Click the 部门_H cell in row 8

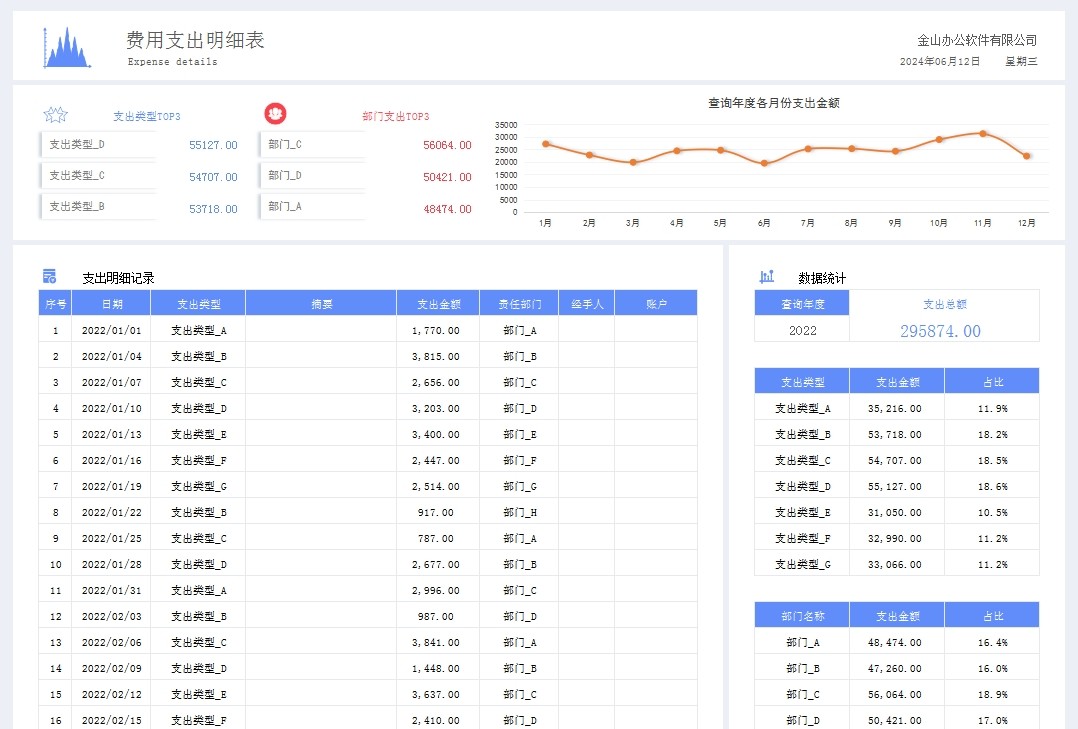point(519,512)
